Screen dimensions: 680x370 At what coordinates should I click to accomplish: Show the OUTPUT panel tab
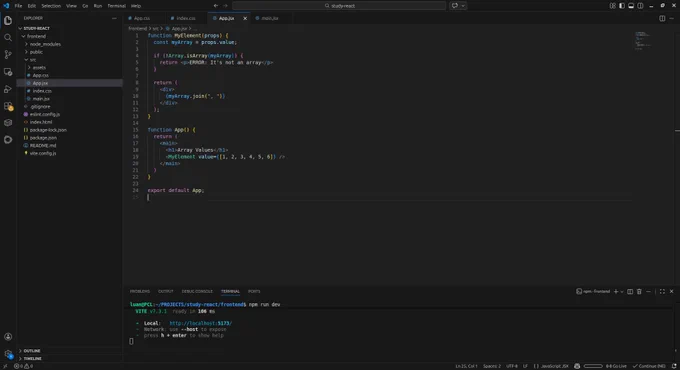point(166,291)
